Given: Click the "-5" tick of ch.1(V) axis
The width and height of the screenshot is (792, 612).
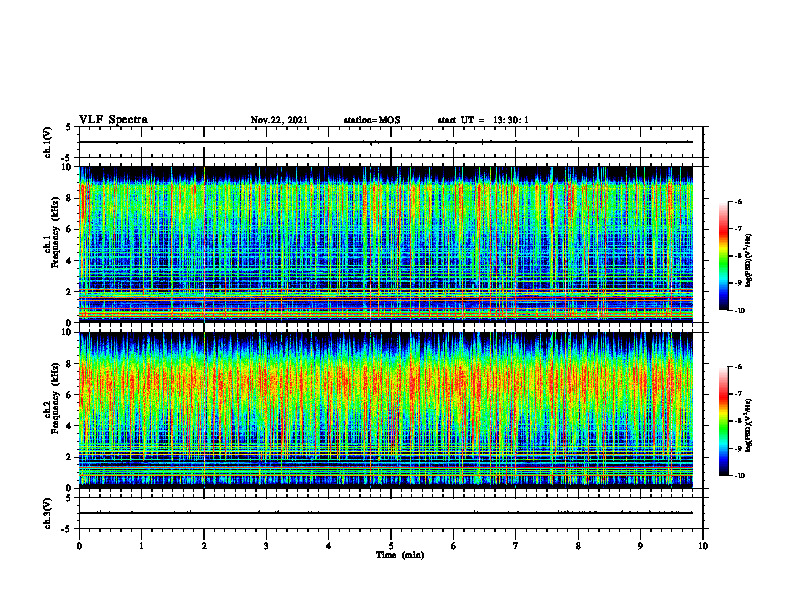Looking at the screenshot, I should (x=67, y=158).
